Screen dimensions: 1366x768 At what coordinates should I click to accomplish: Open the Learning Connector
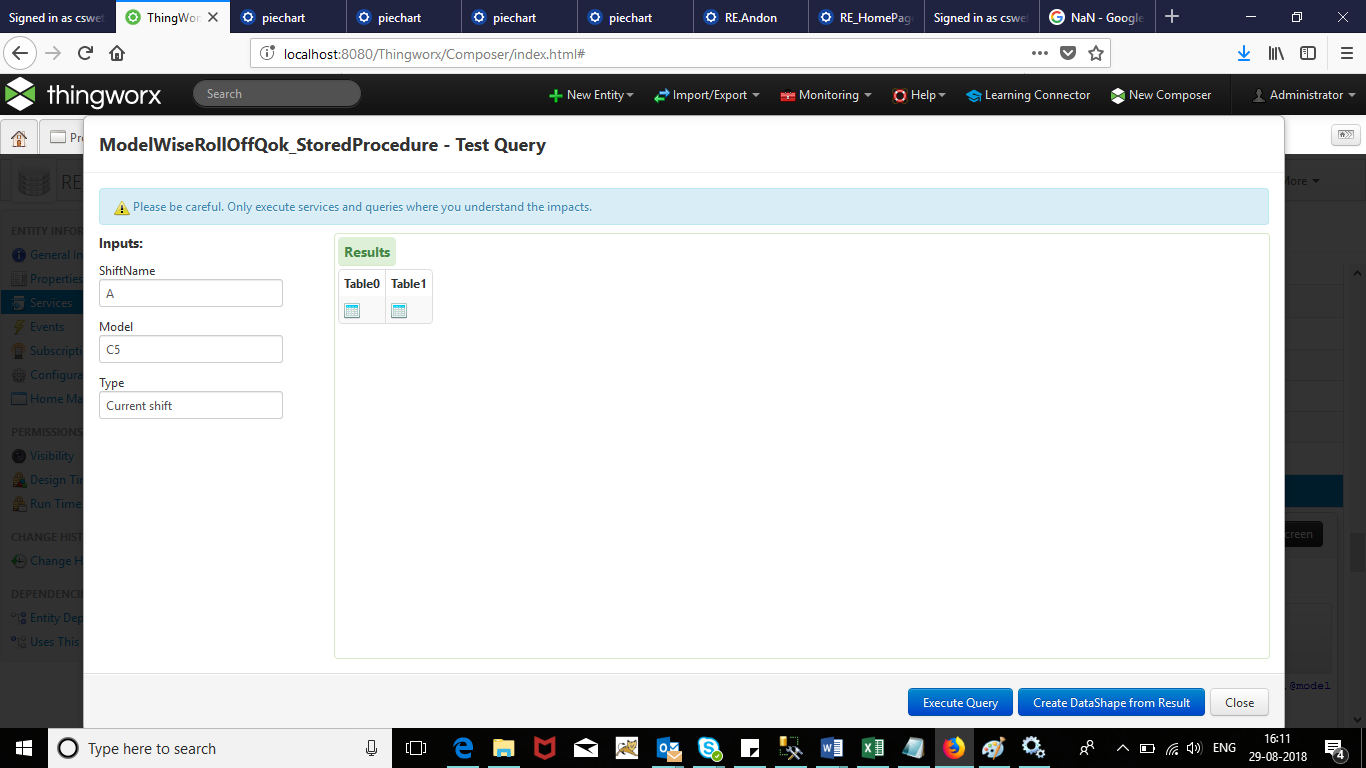coord(1028,95)
